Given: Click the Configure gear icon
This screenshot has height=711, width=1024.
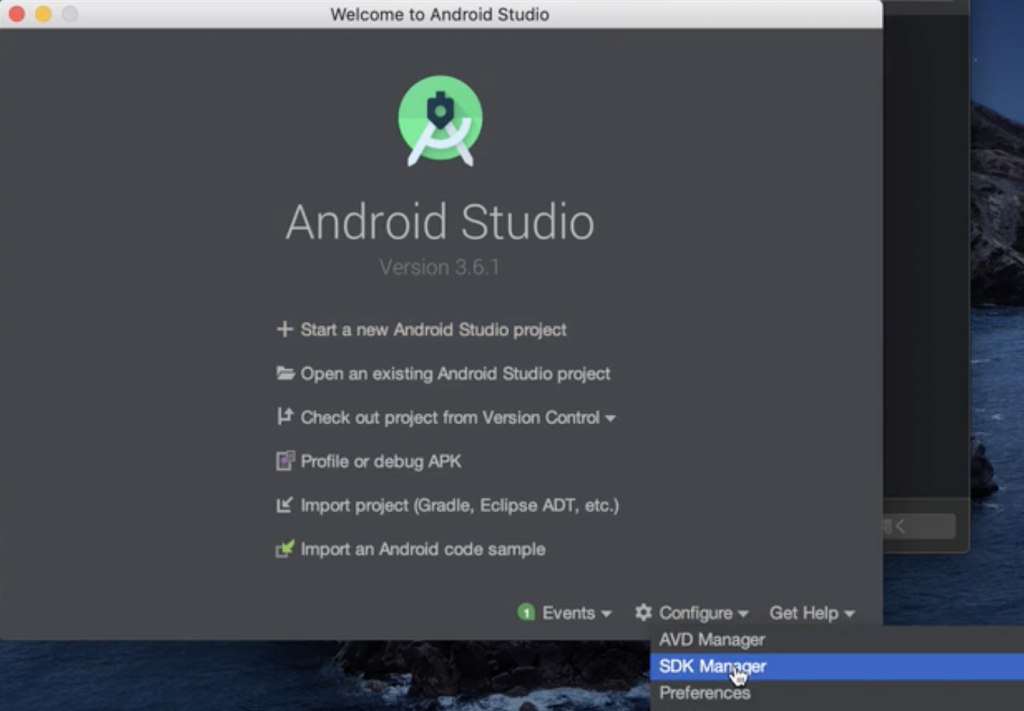Looking at the screenshot, I should (x=643, y=612).
